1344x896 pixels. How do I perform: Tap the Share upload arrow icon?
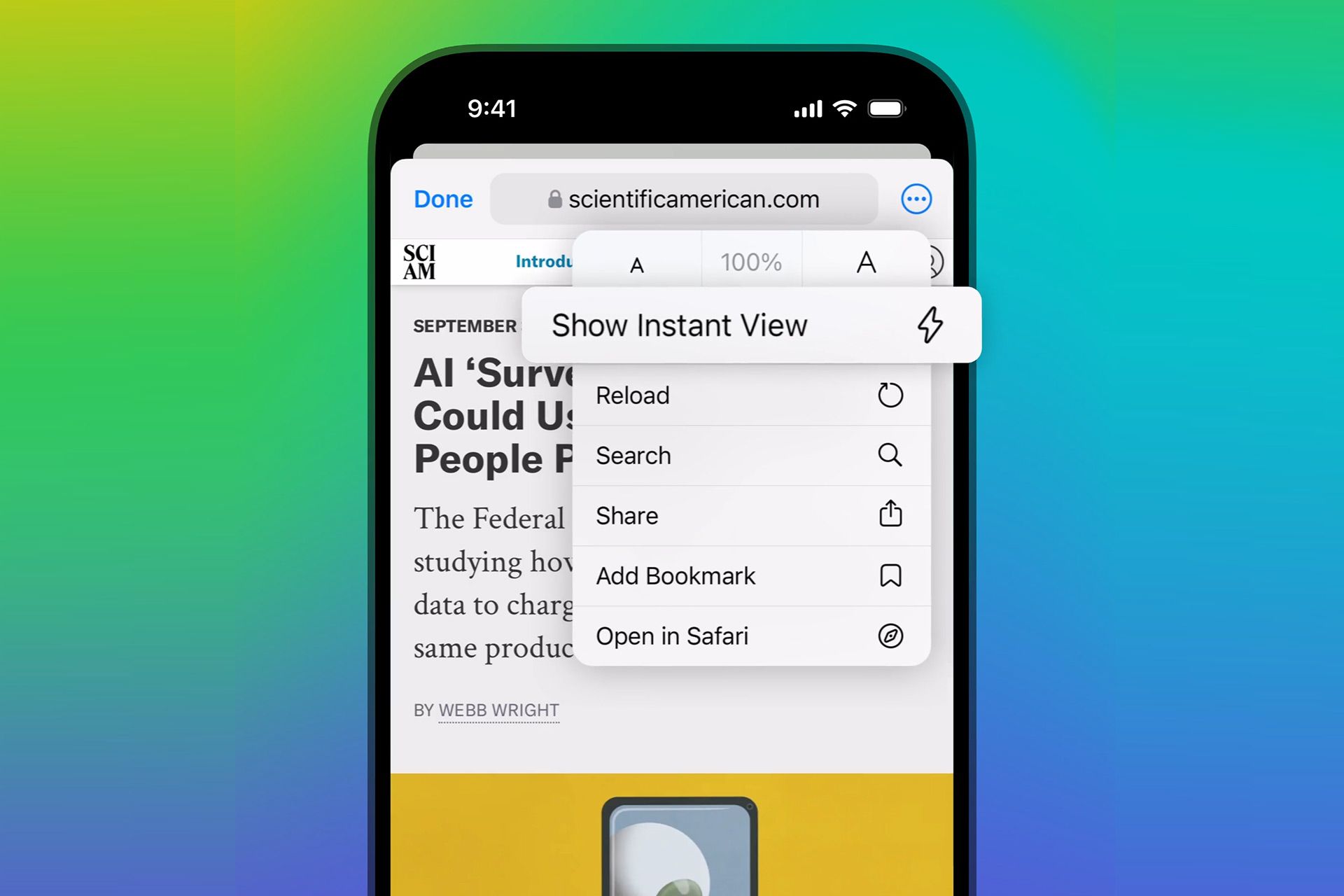[889, 516]
